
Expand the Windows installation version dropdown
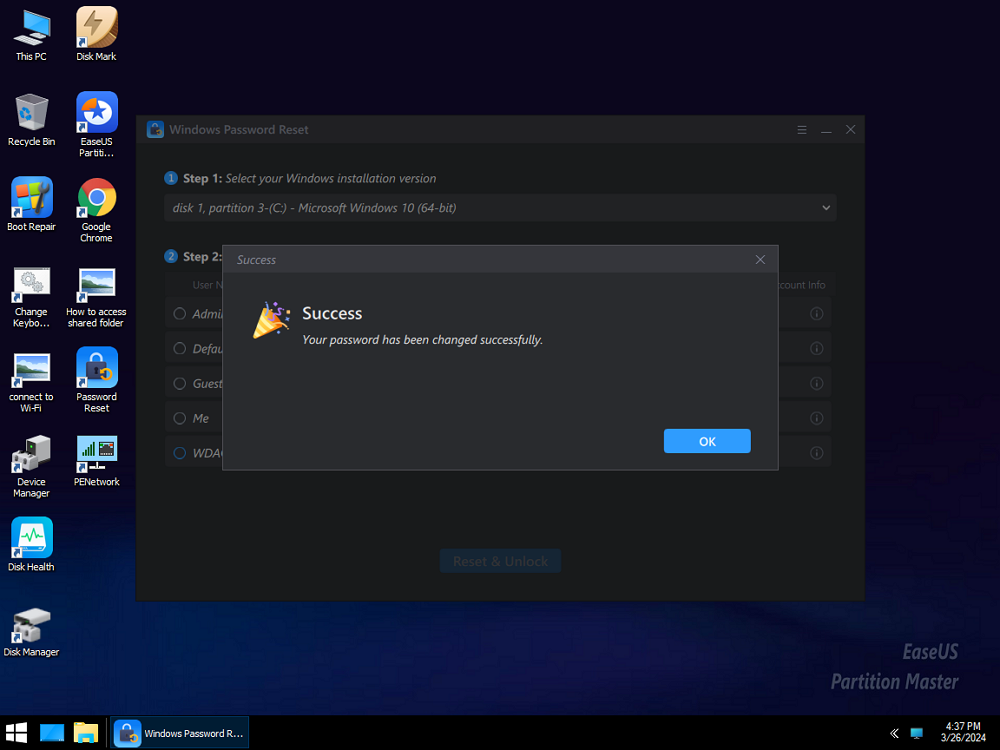825,208
